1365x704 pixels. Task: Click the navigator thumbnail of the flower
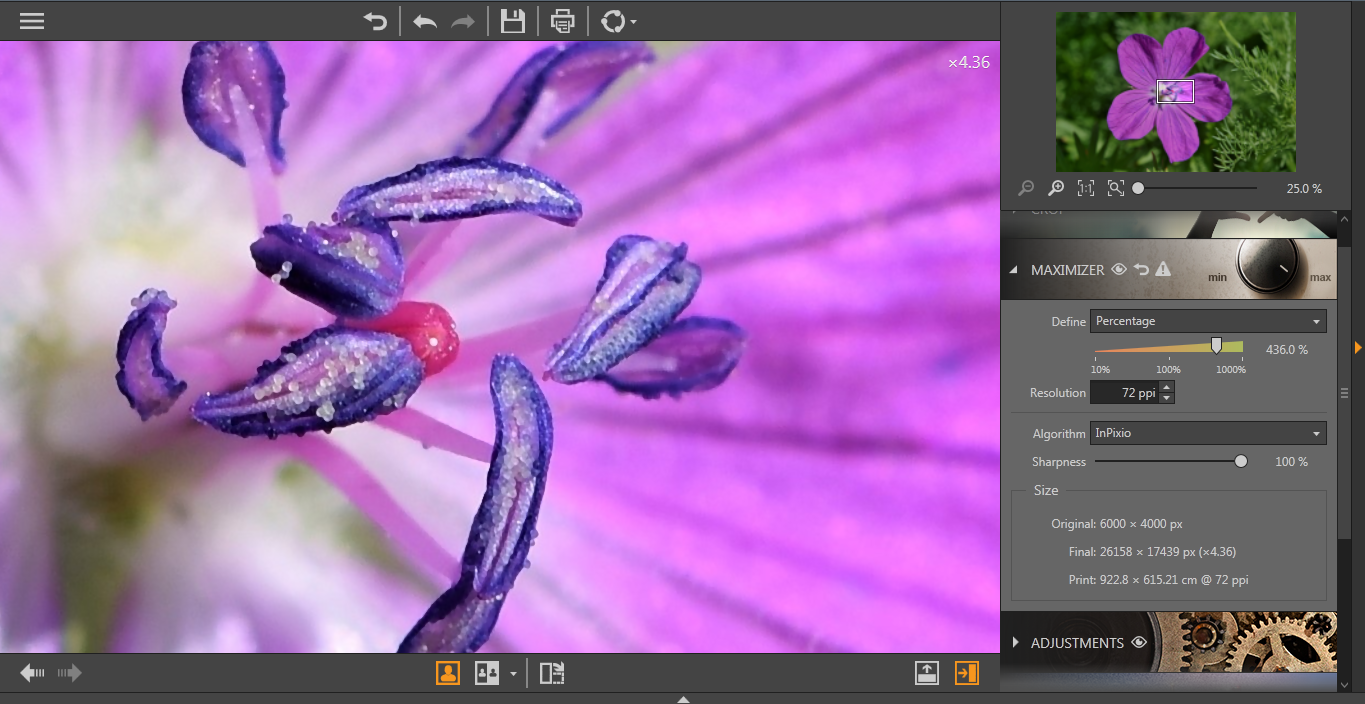[x=1175, y=91]
